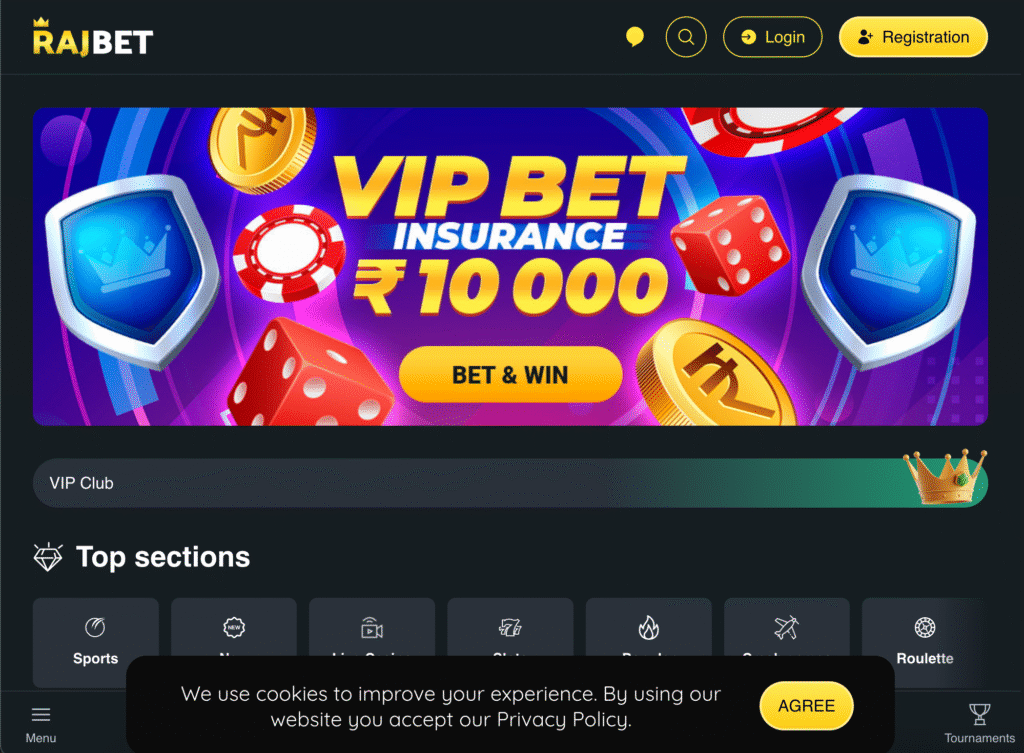Image resolution: width=1024 pixels, height=753 pixels.
Task: Click the New games badge icon tile
Action: [234, 627]
